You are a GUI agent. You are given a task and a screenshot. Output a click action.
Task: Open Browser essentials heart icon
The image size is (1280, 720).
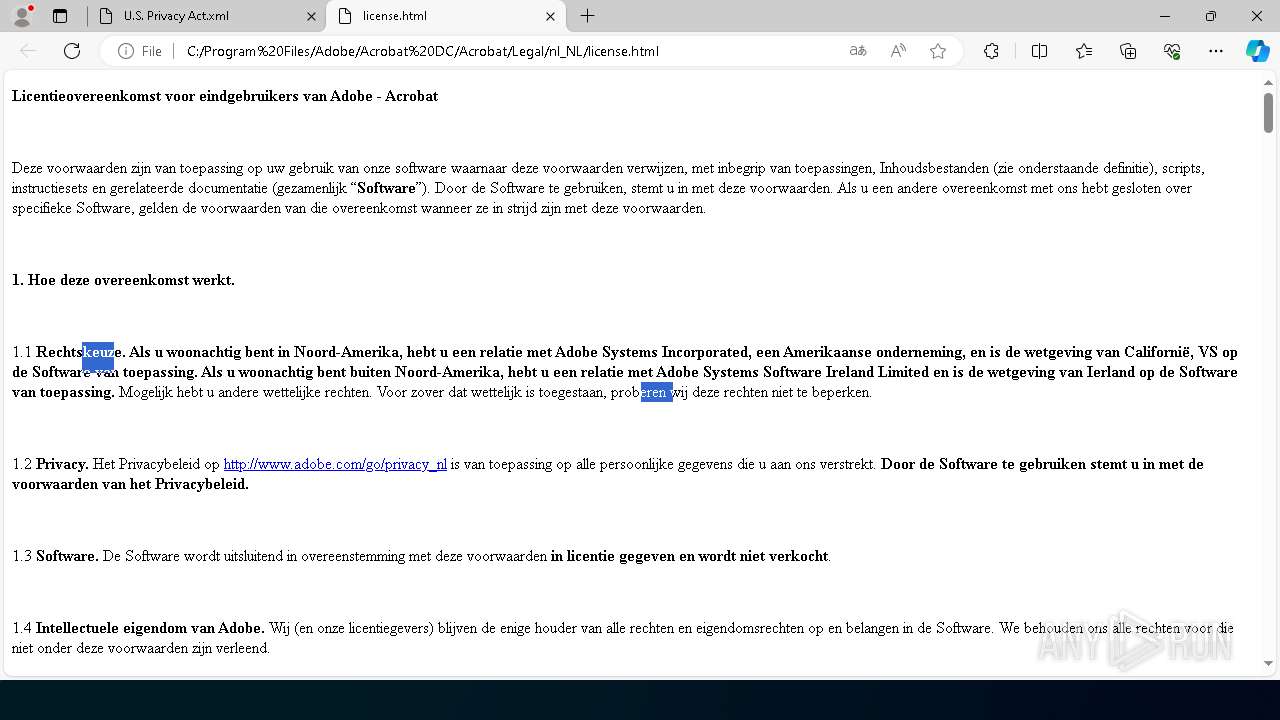(1172, 51)
